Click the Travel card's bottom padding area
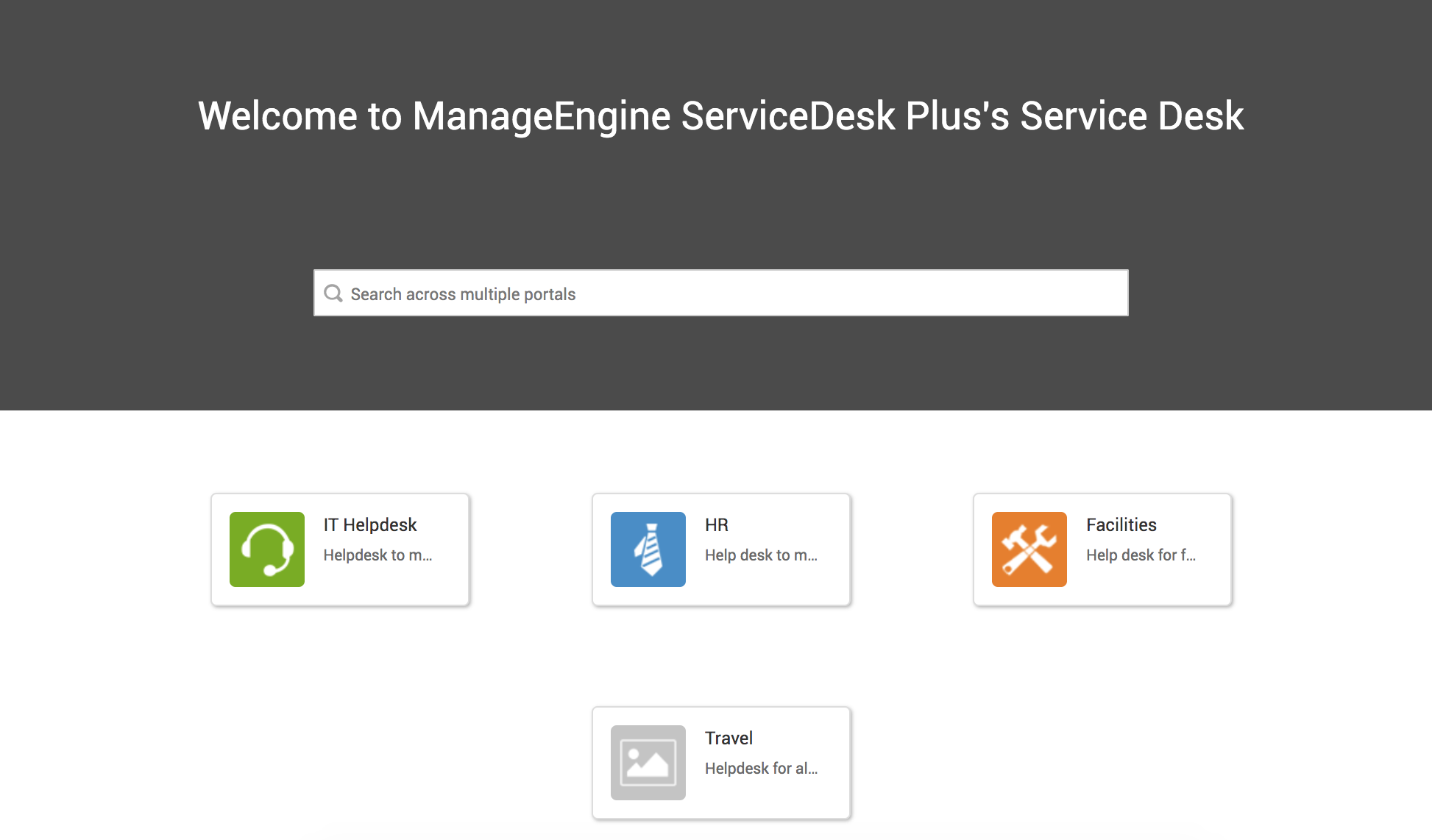The width and height of the screenshot is (1432, 840). pyautogui.click(x=721, y=810)
